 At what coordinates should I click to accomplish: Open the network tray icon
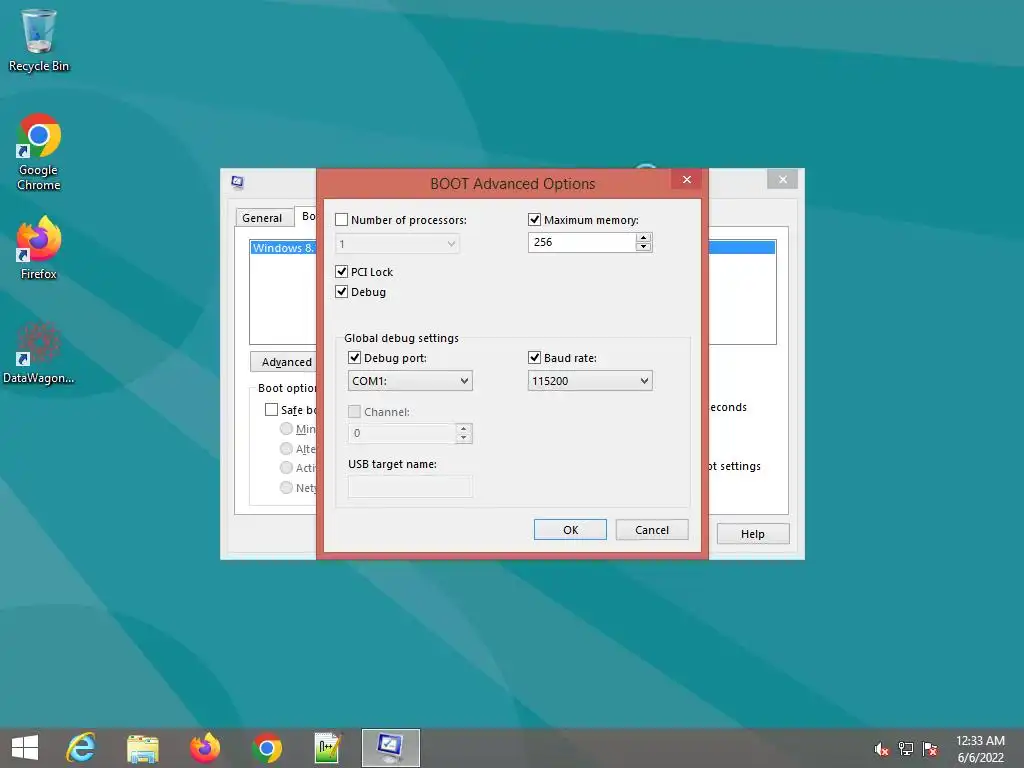pyautogui.click(x=906, y=749)
